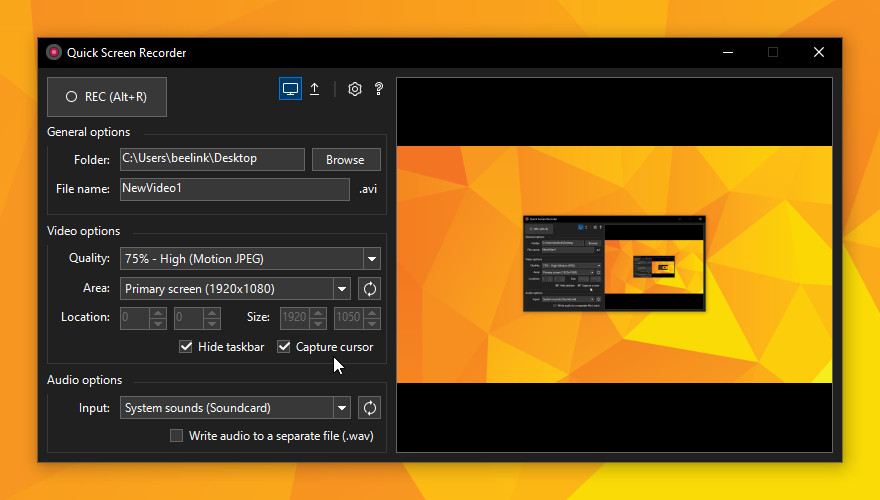The image size is (880, 500).
Task: Click the upload arrow icon
Action: 315,89
